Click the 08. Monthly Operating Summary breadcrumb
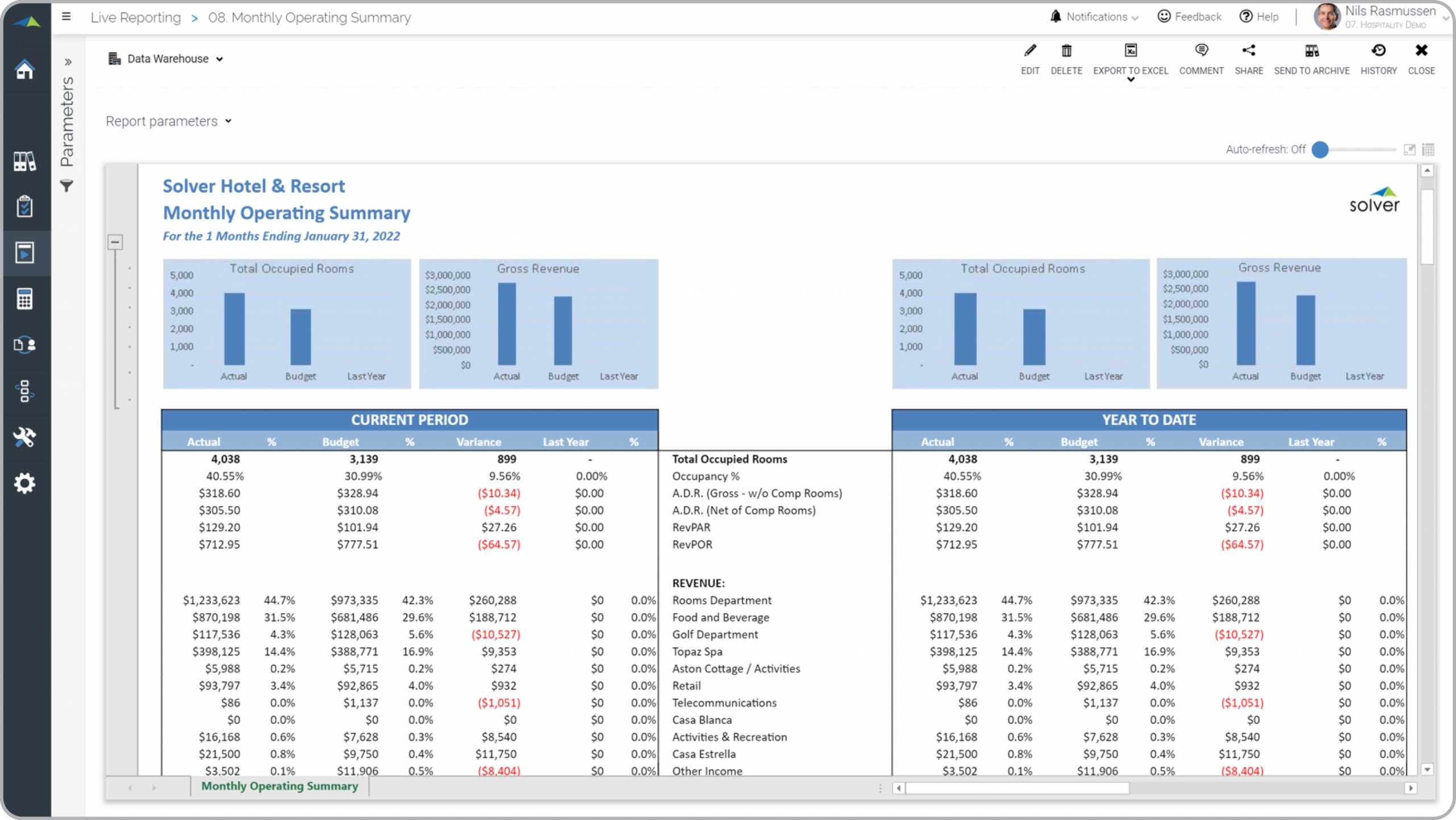The image size is (1456, 820). (x=308, y=17)
